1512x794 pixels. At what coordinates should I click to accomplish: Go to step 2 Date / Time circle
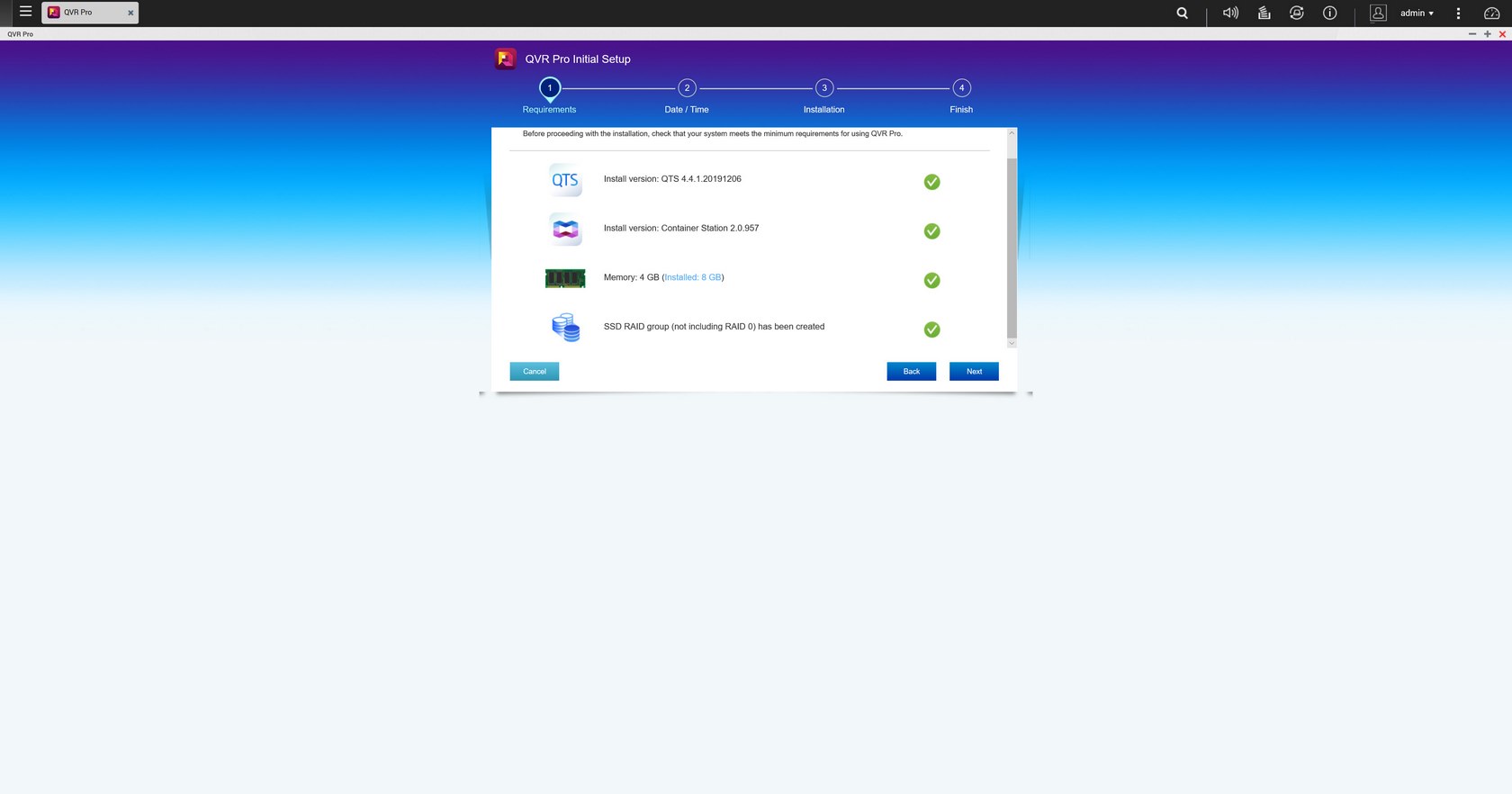click(687, 87)
